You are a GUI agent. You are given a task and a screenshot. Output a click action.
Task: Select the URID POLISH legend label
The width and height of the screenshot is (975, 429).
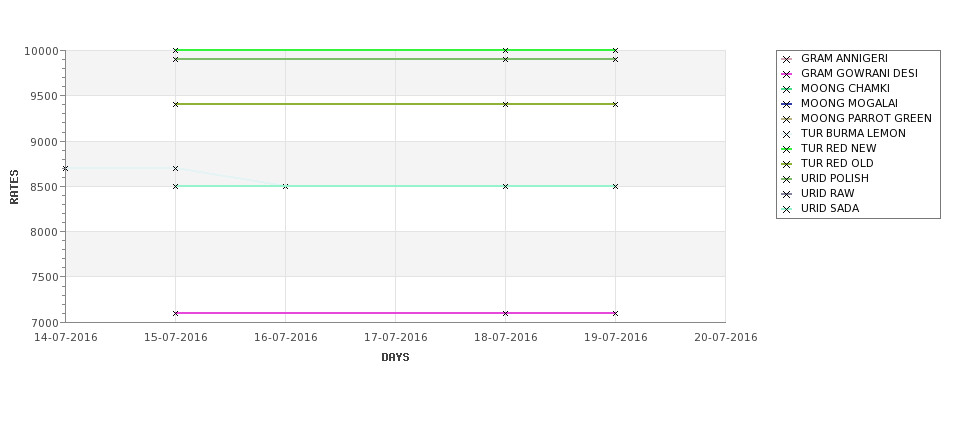tap(834, 178)
